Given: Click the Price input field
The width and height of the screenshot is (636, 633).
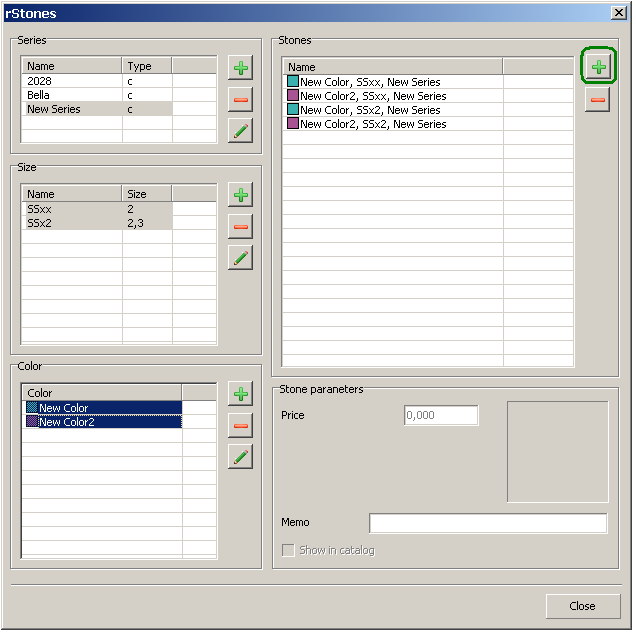Looking at the screenshot, I should (441, 415).
